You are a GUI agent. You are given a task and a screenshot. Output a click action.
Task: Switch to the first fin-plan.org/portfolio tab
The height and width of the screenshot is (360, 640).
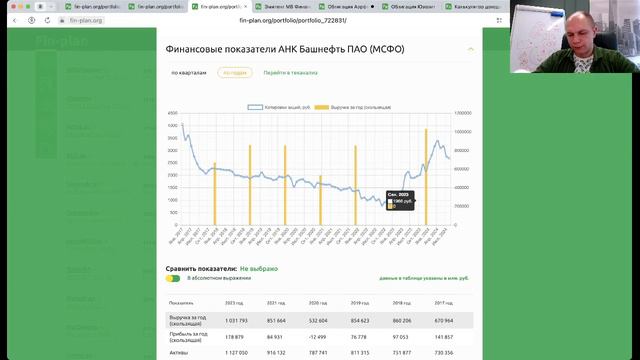pos(93,7)
